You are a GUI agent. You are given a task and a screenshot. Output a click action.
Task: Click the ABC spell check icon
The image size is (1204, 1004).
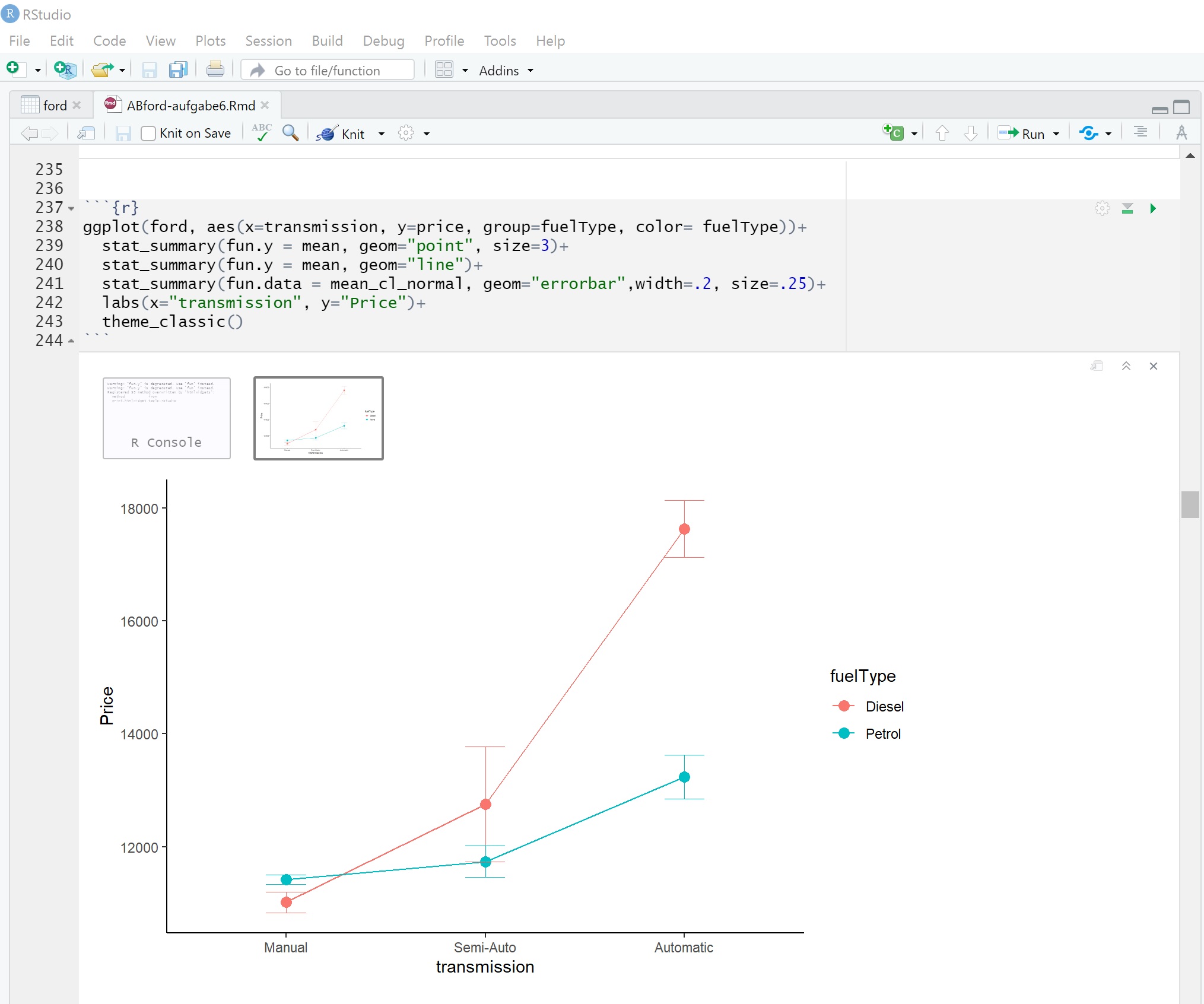[261, 132]
